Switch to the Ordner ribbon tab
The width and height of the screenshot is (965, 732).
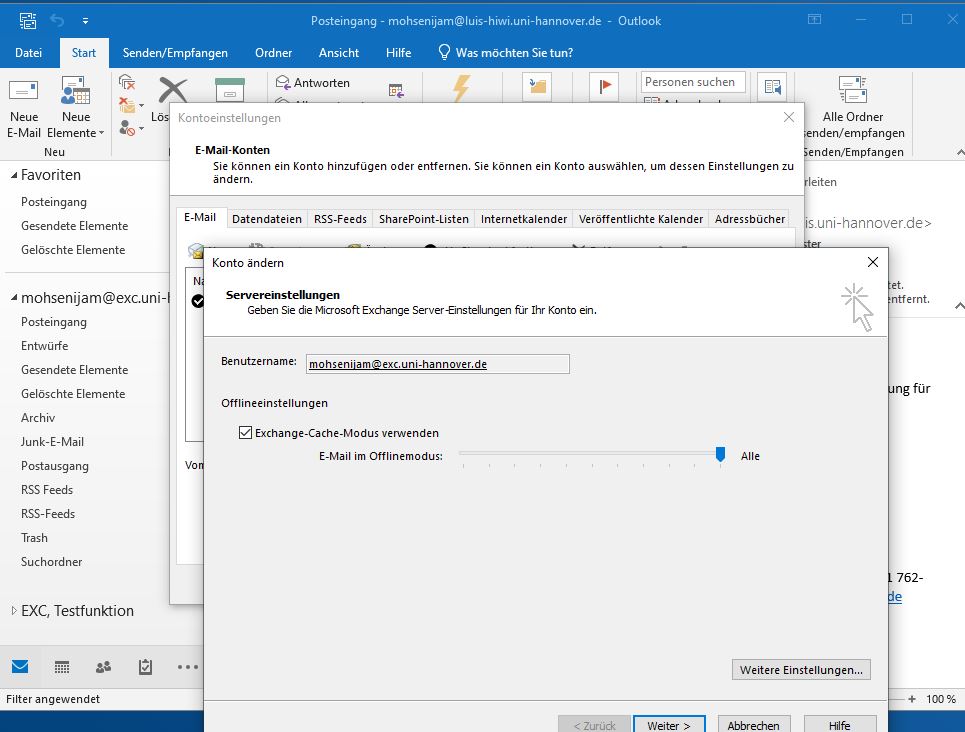click(x=273, y=53)
